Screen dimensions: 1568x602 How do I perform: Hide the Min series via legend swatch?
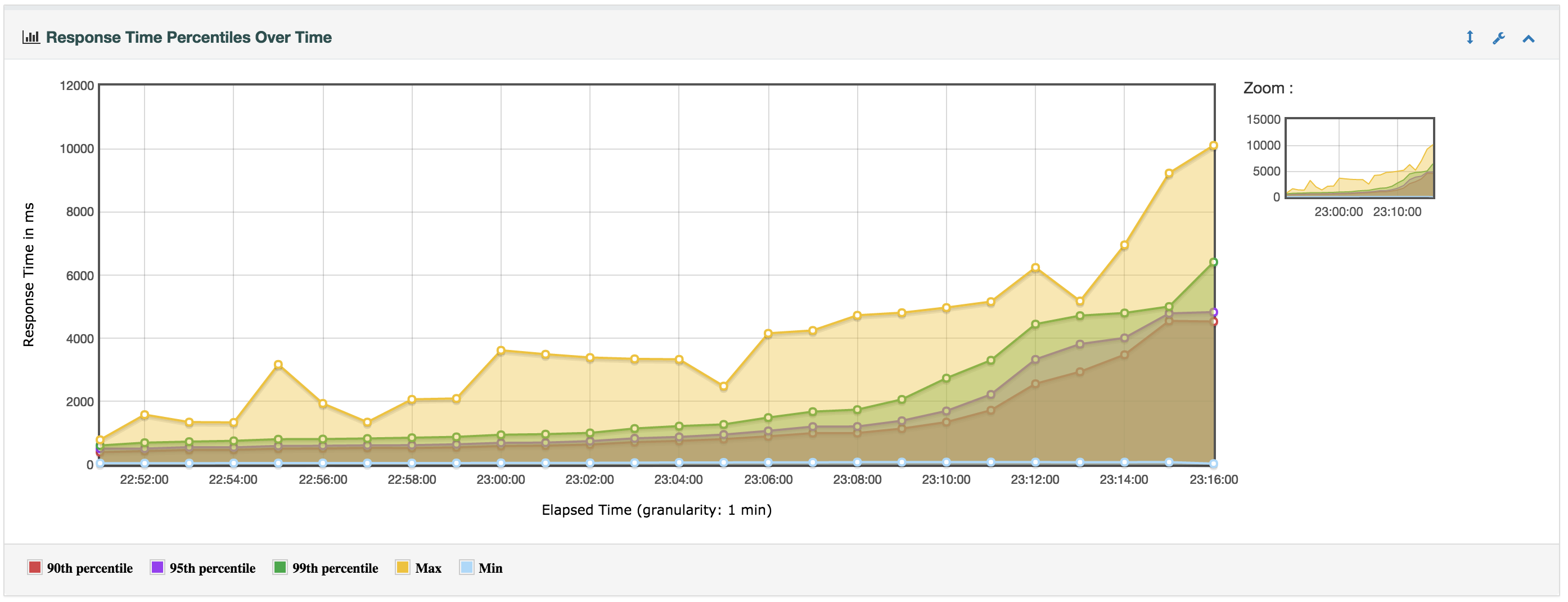pyautogui.click(x=466, y=567)
